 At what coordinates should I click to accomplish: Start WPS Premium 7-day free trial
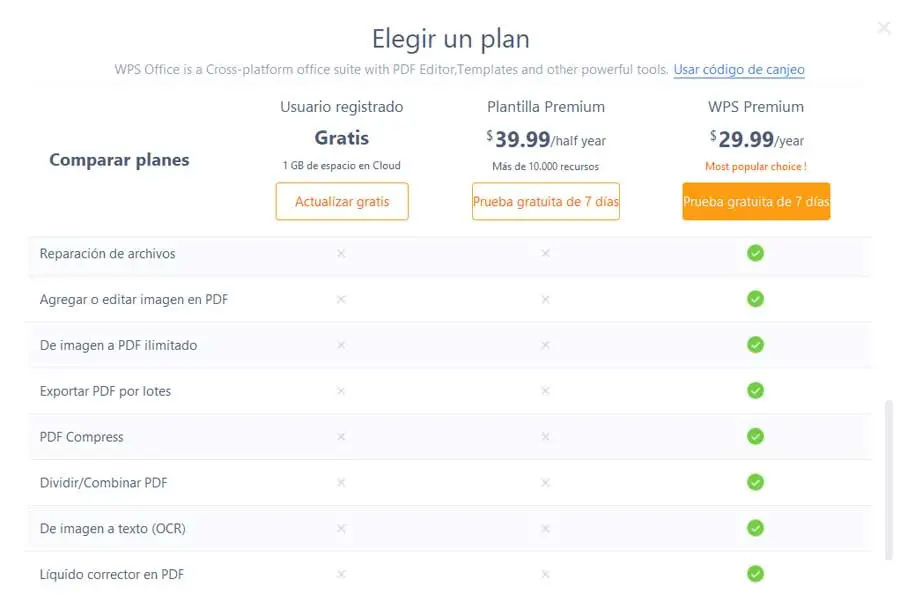pyautogui.click(x=756, y=201)
